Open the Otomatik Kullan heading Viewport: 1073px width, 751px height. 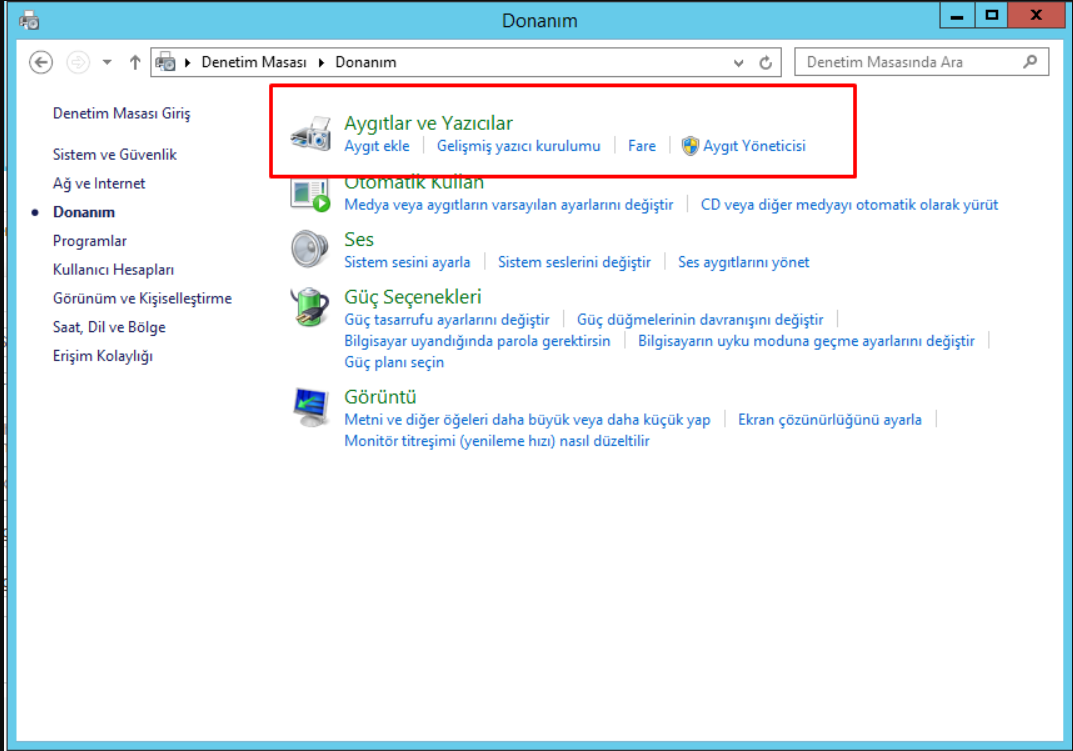[414, 184]
